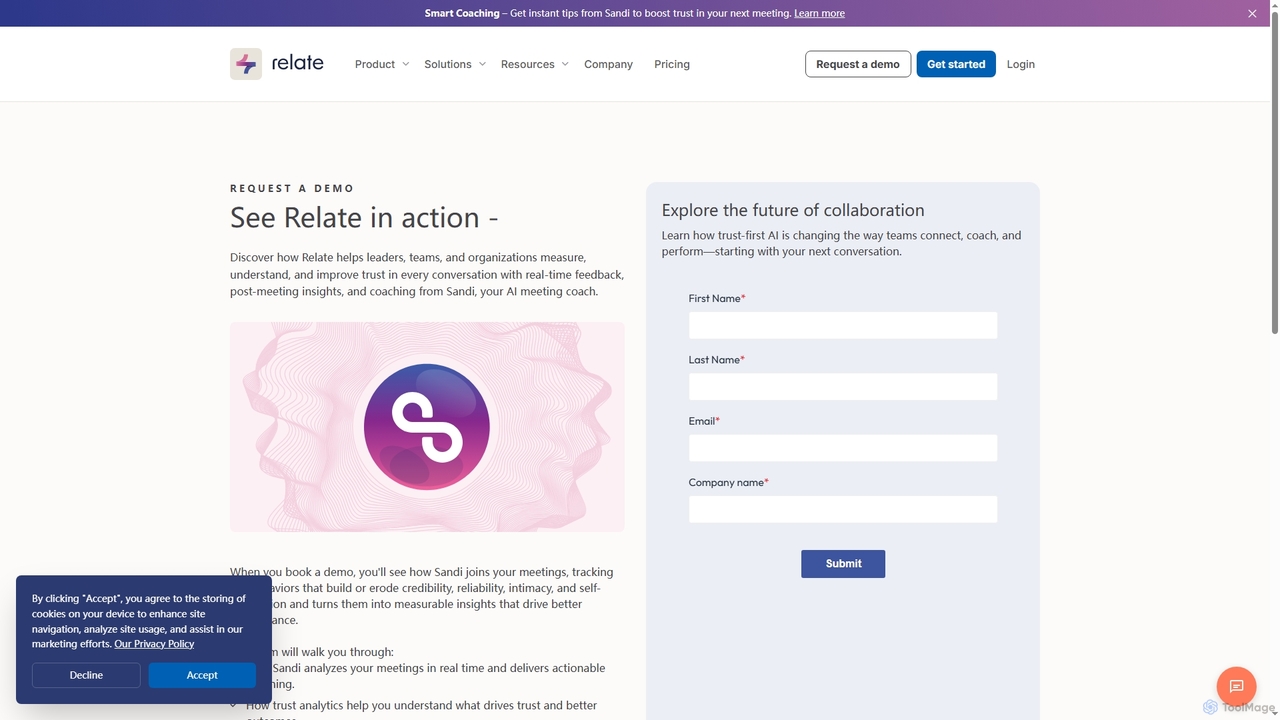Image resolution: width=1280 pixels, height=720 pixels.
Task: Click the "REQUEST A DEMO" label
Action: tap(292, 188)
